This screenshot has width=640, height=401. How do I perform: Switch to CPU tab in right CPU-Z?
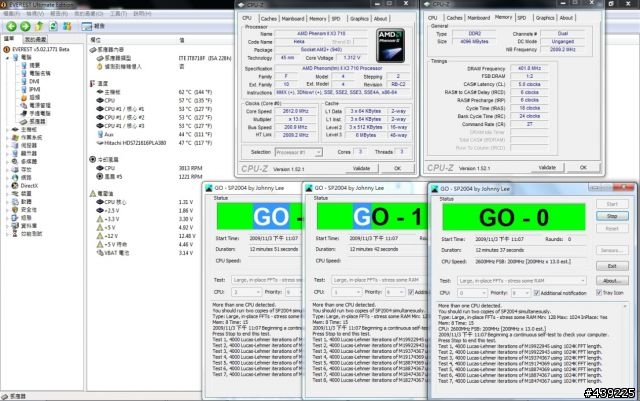point(433,18)
